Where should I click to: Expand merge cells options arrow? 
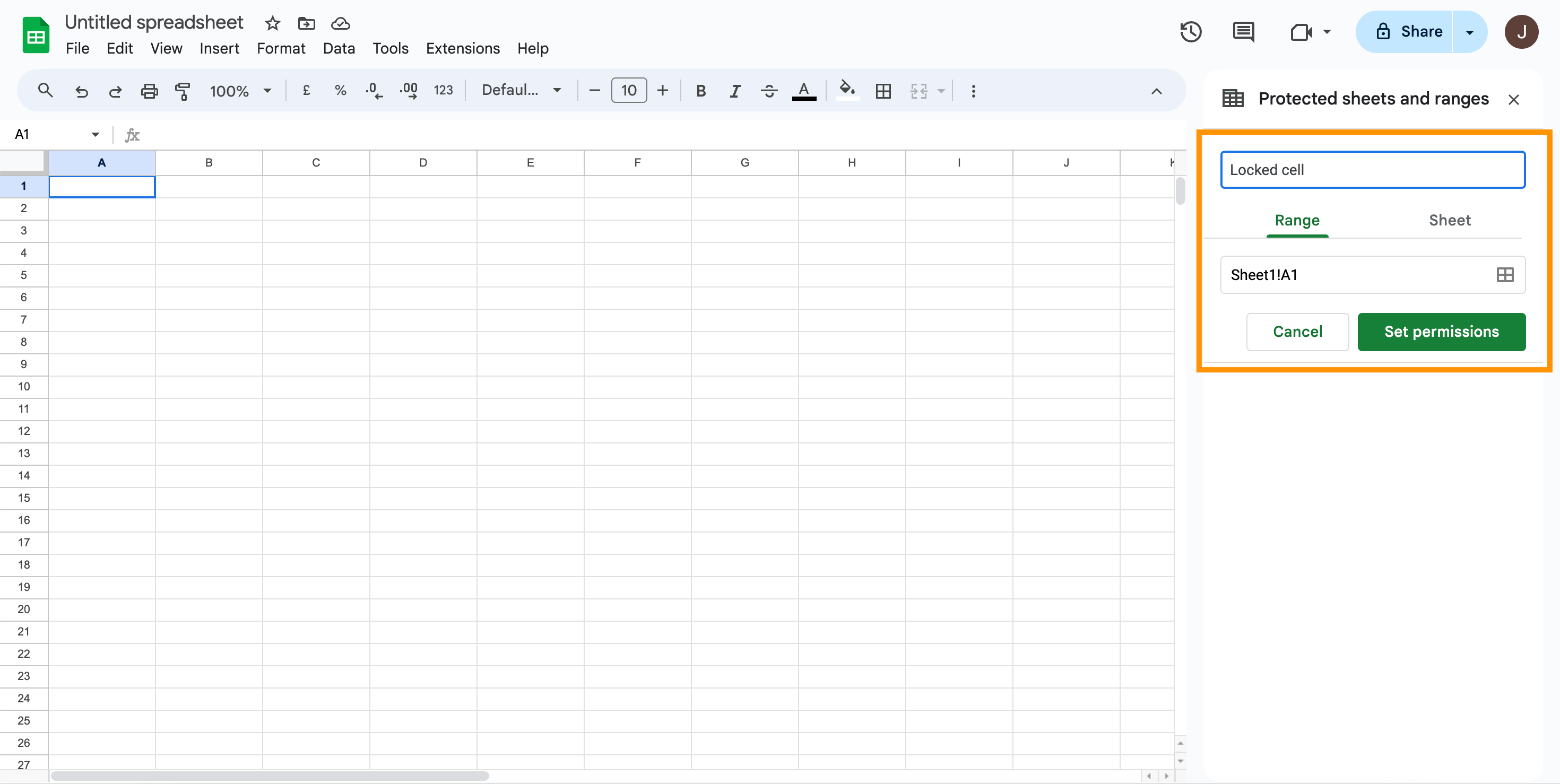(941, 91)
